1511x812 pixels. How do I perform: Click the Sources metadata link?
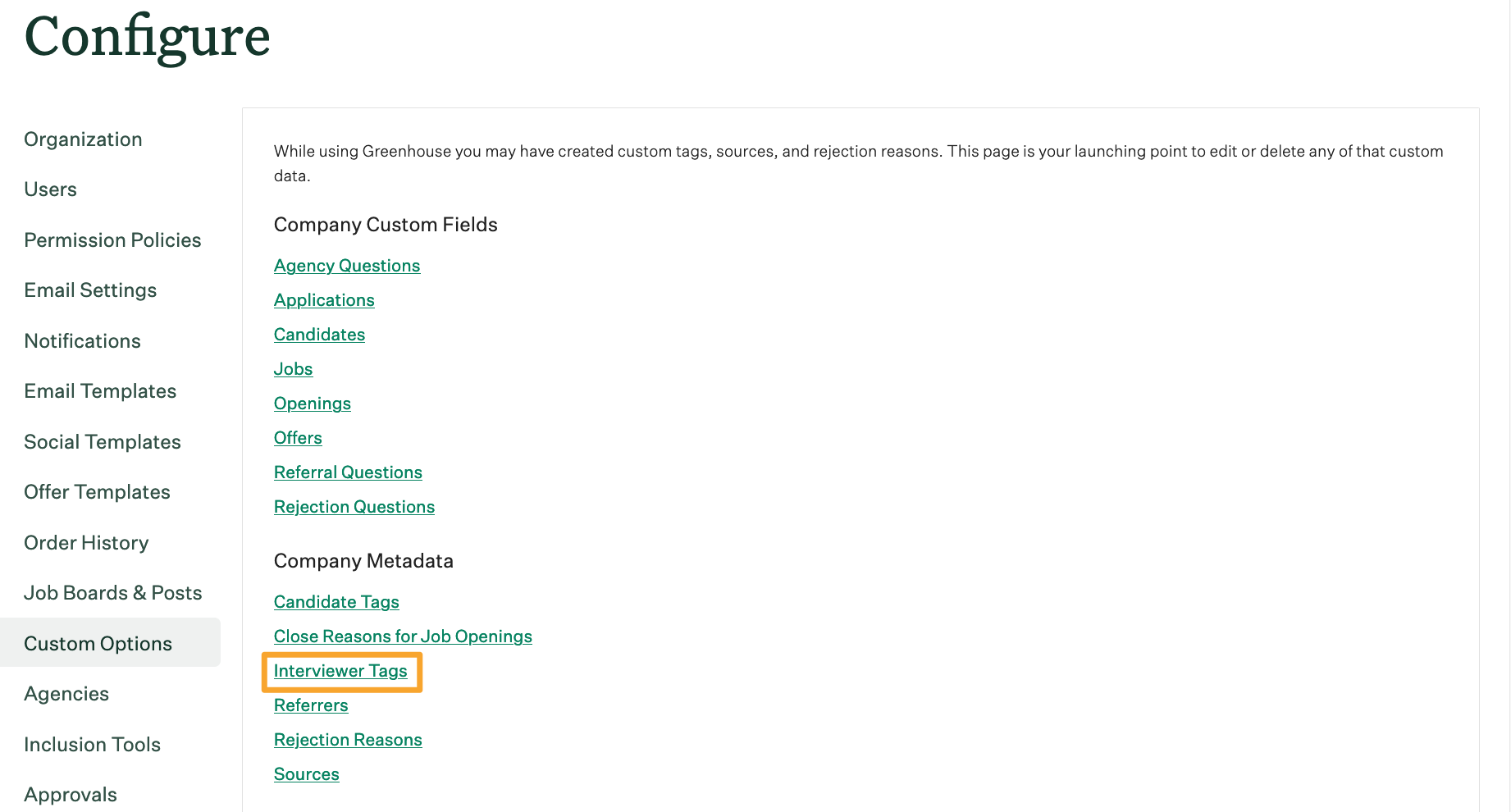coord(307,774)
